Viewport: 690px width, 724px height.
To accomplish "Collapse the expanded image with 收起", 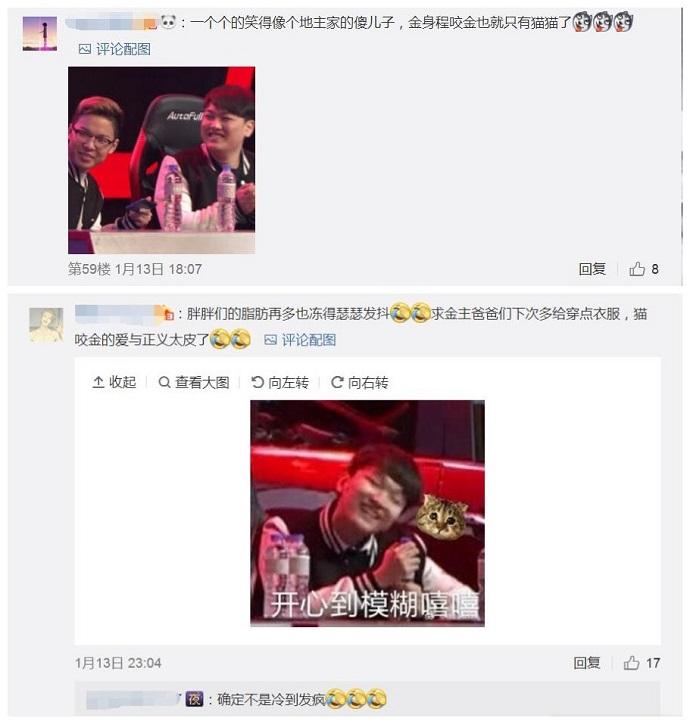I will [114, 382].
